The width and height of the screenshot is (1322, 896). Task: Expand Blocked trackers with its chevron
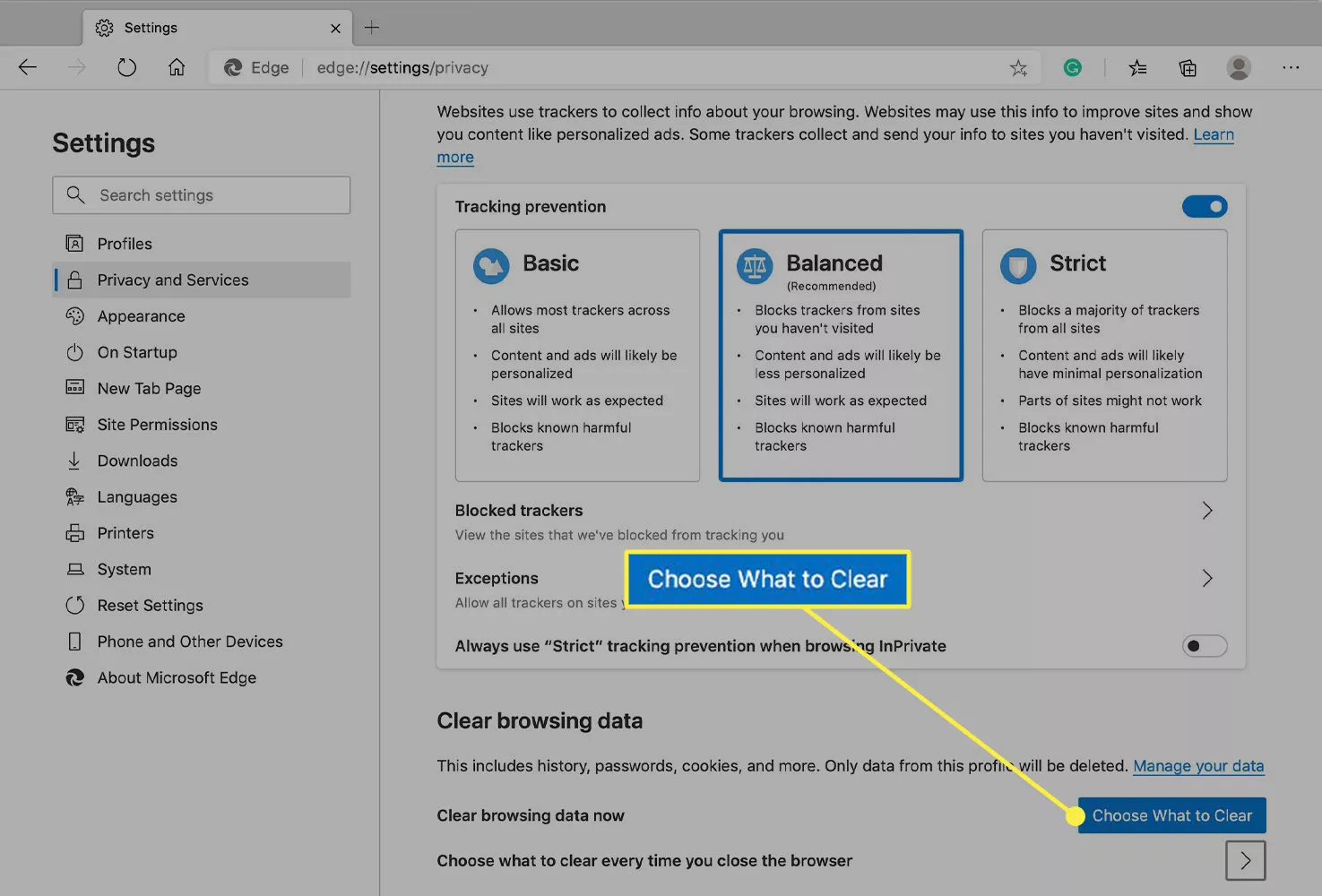pyautogui.click(x=1207, y=511)
